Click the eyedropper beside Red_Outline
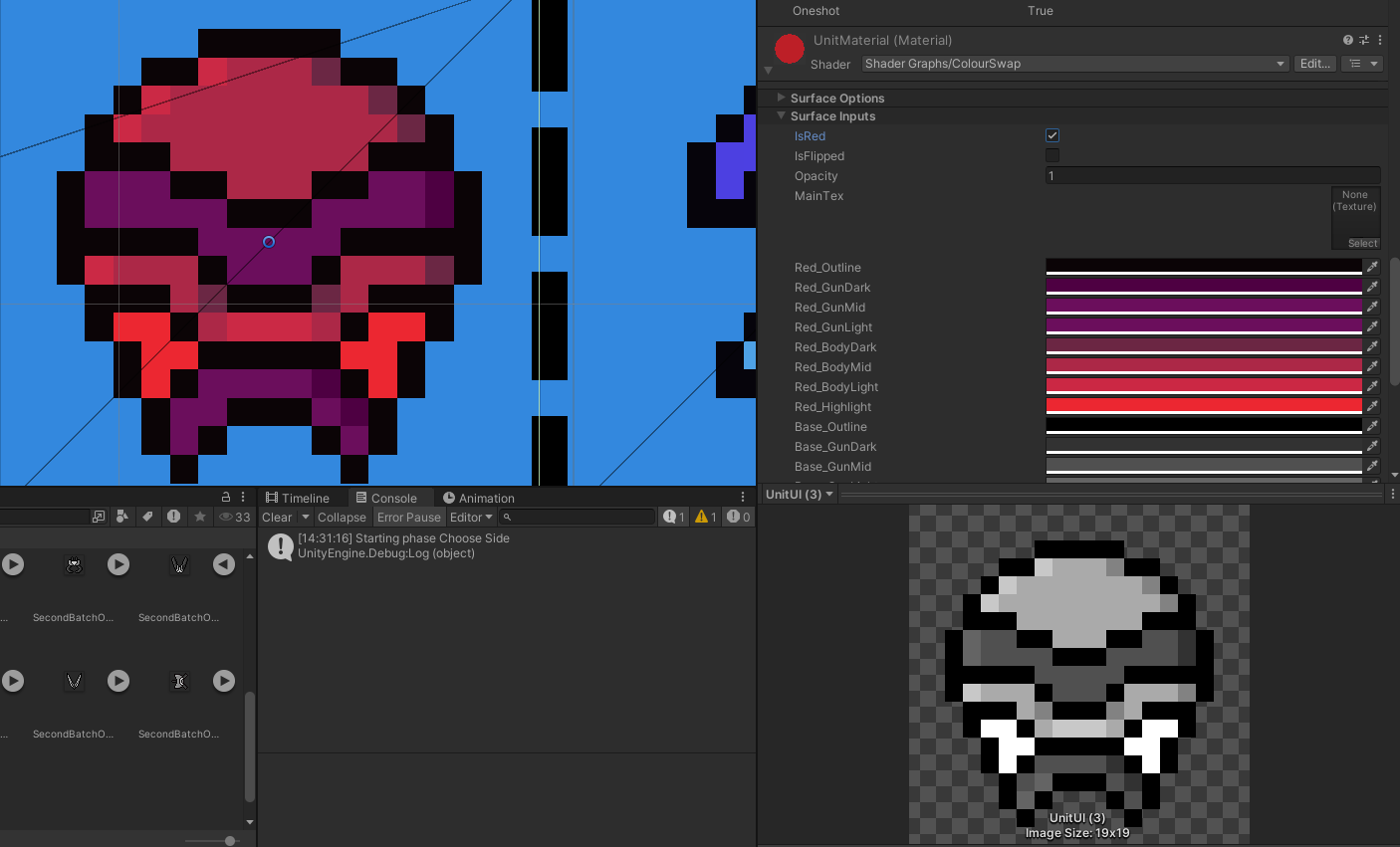Screen dimensions: 1400x847 [1372, 267]
